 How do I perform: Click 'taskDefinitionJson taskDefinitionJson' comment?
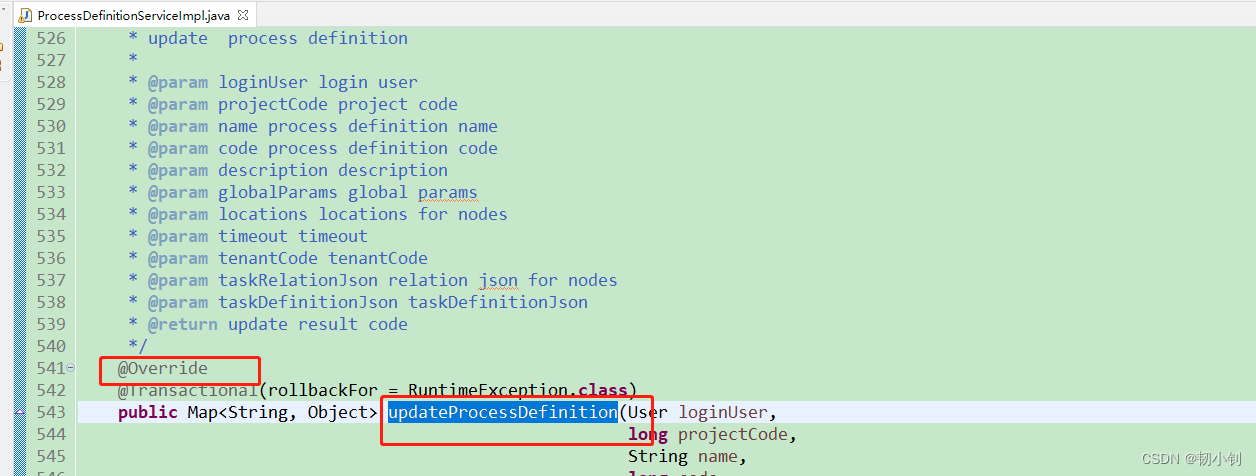click(403, 302)
